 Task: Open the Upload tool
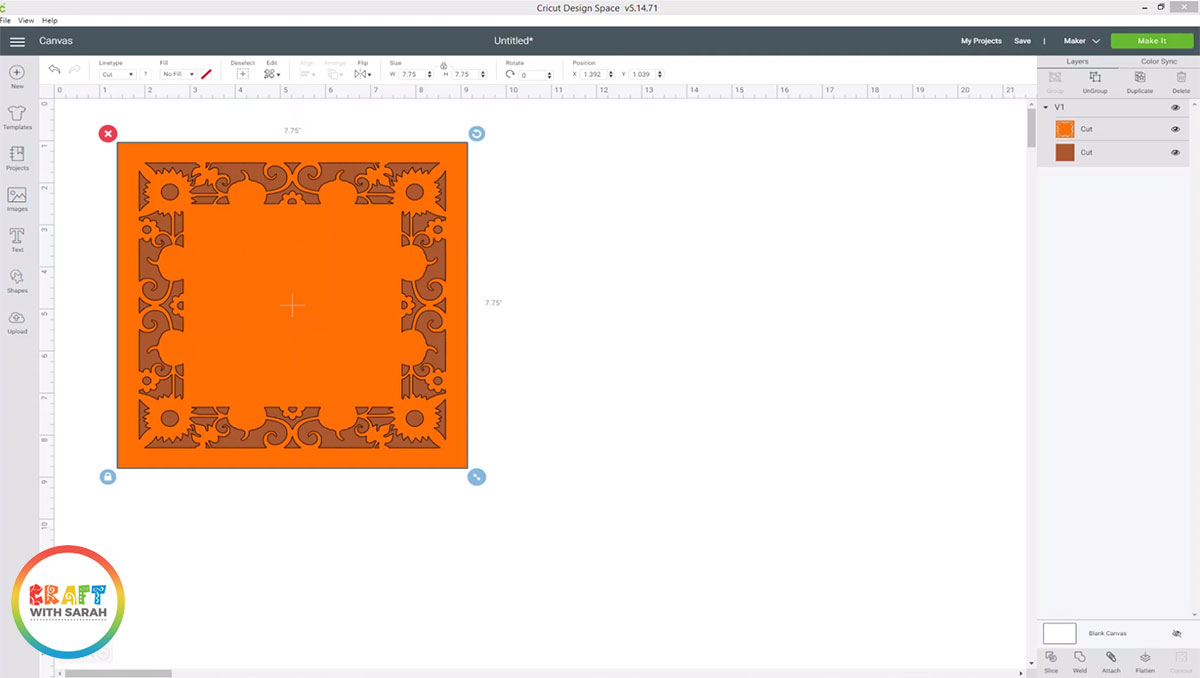pos(17,322)
